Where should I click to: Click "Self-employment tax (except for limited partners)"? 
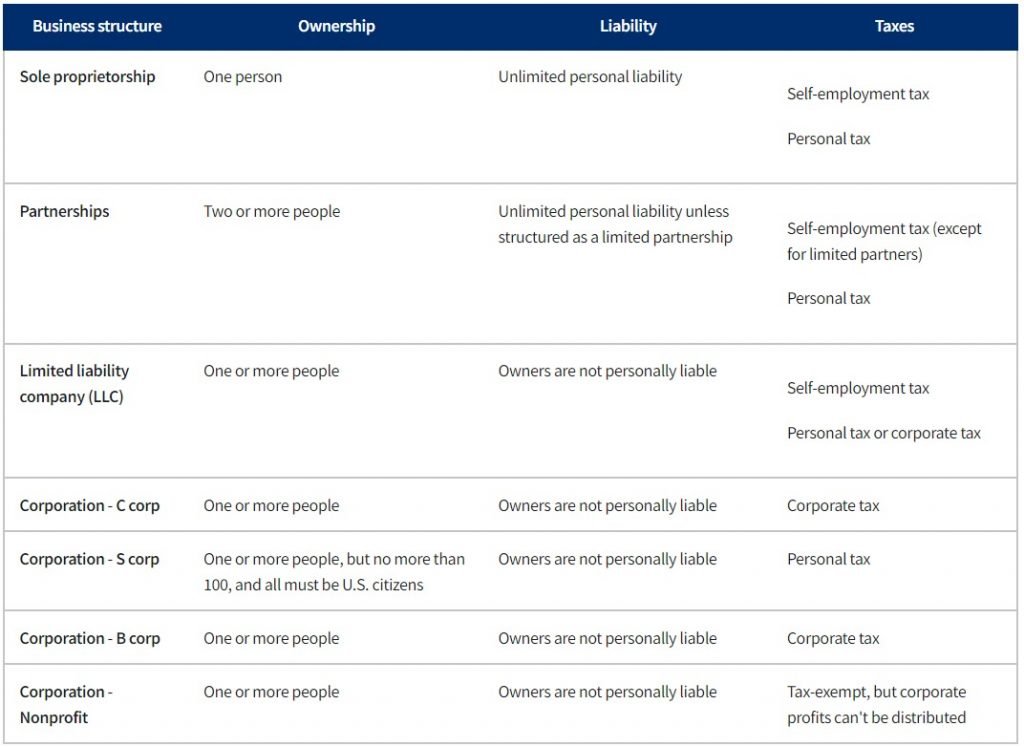coord(884,241)
